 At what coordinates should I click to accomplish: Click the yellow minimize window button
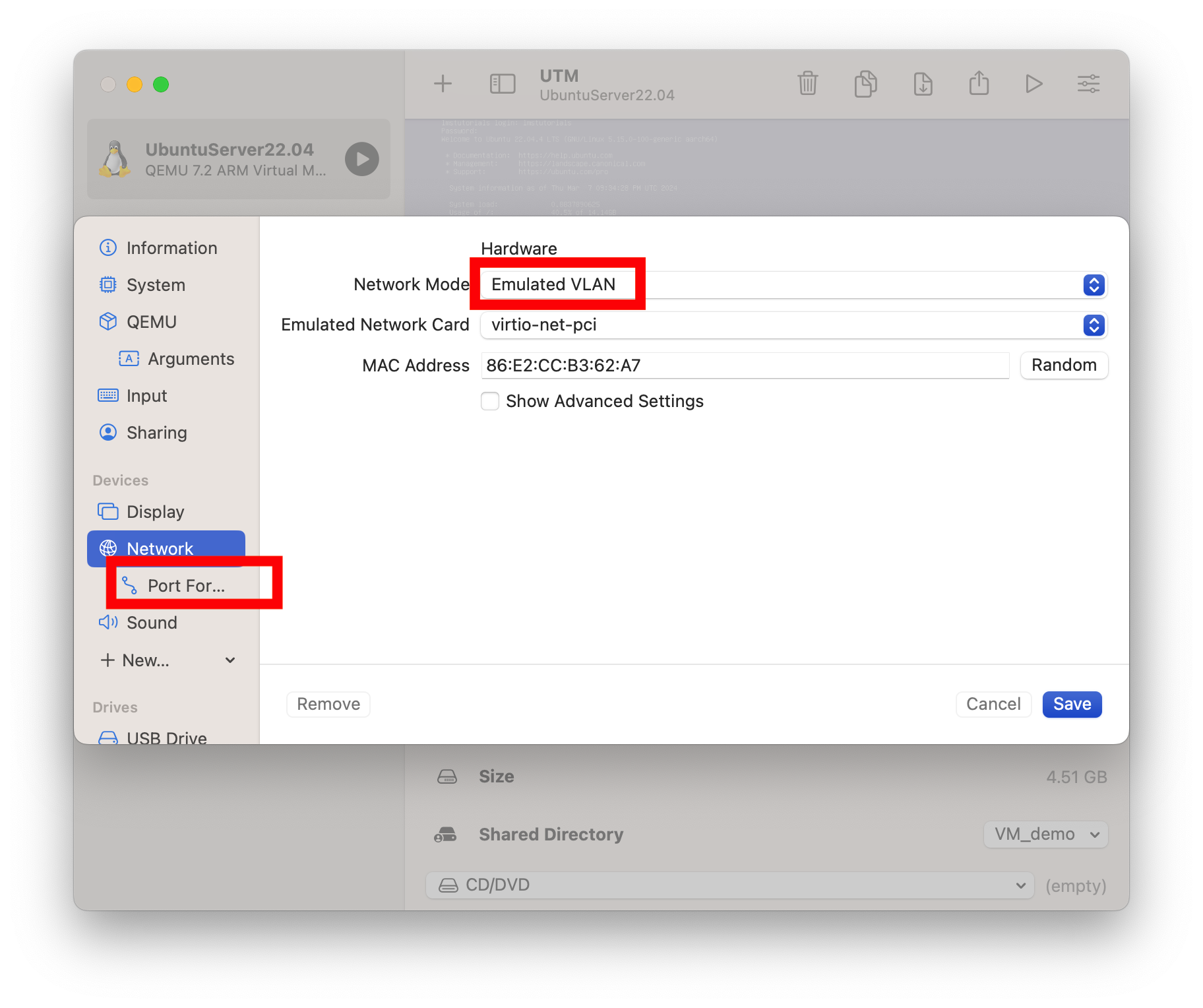[x=135, y=84]
